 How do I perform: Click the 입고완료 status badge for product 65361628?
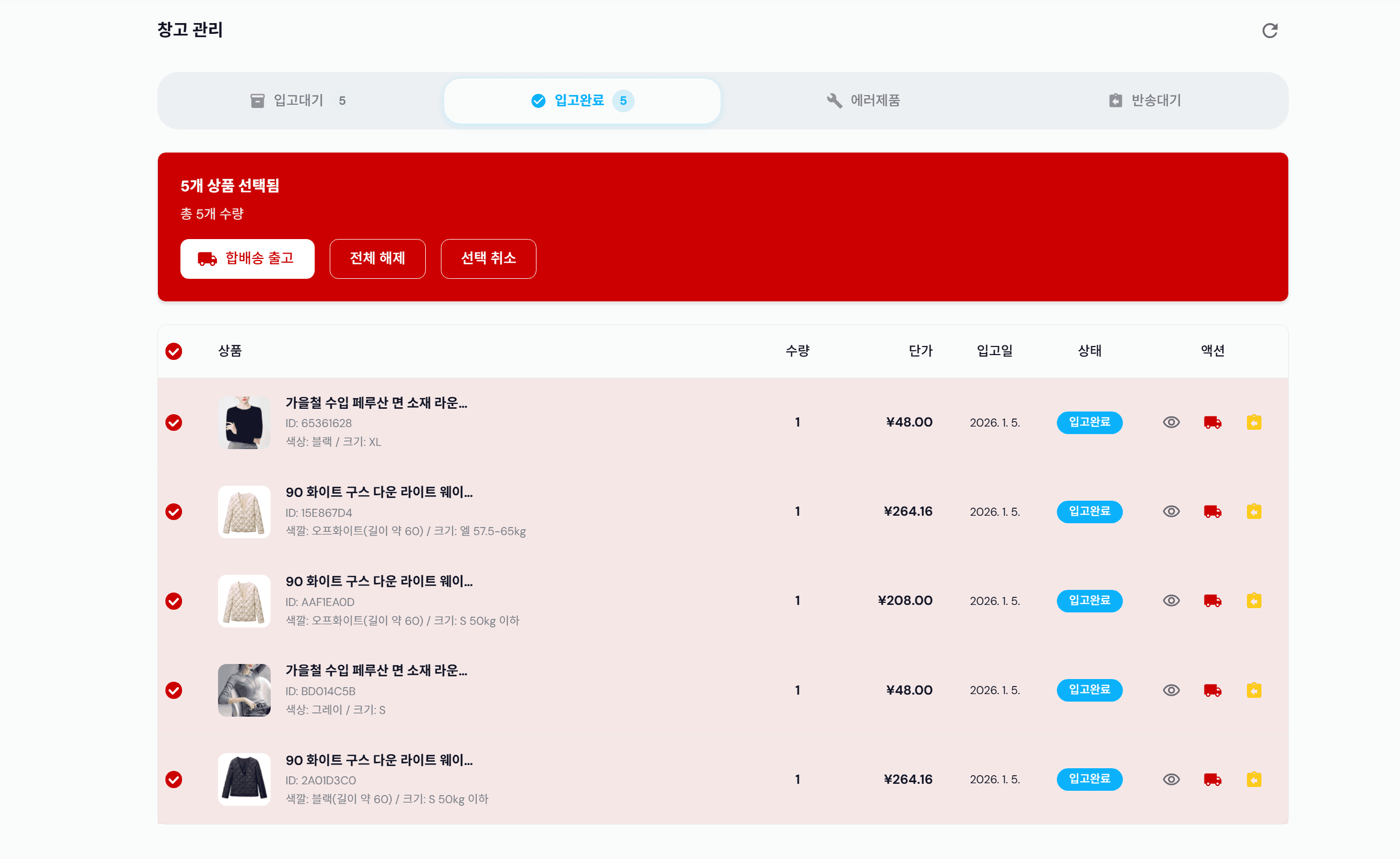point(1089,422)
